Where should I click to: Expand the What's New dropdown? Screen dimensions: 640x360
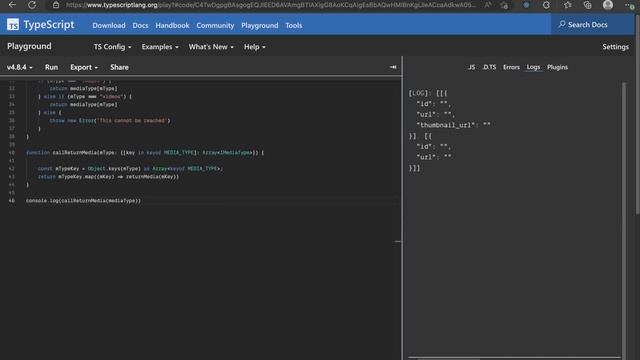pyautogui.click(x=211, y=47)
